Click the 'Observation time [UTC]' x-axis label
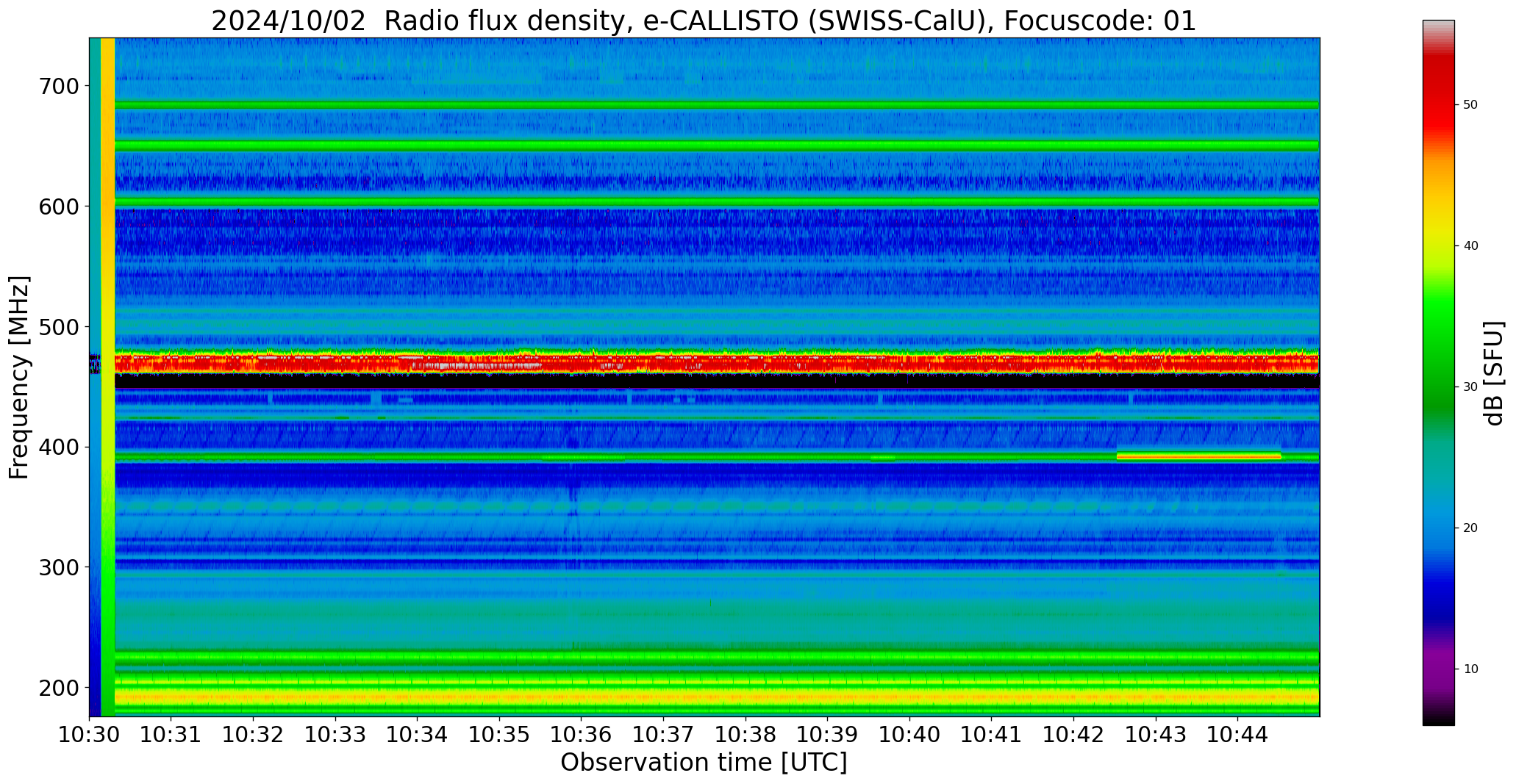Viewport: 1516px width, 784px height. pos(704,763)
